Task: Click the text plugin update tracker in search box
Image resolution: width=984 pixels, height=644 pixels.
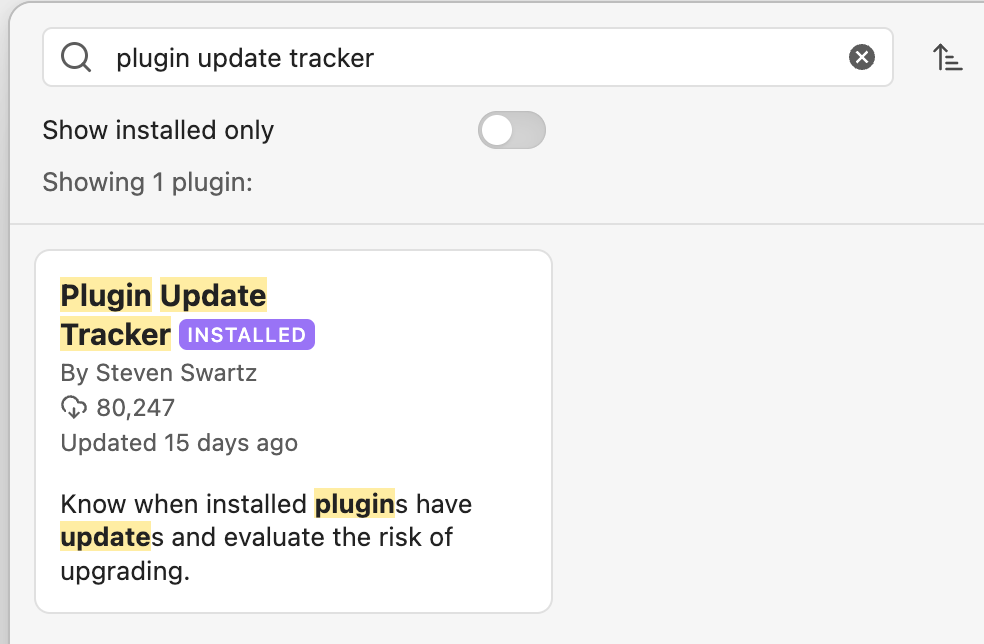Action: [245, 58]
